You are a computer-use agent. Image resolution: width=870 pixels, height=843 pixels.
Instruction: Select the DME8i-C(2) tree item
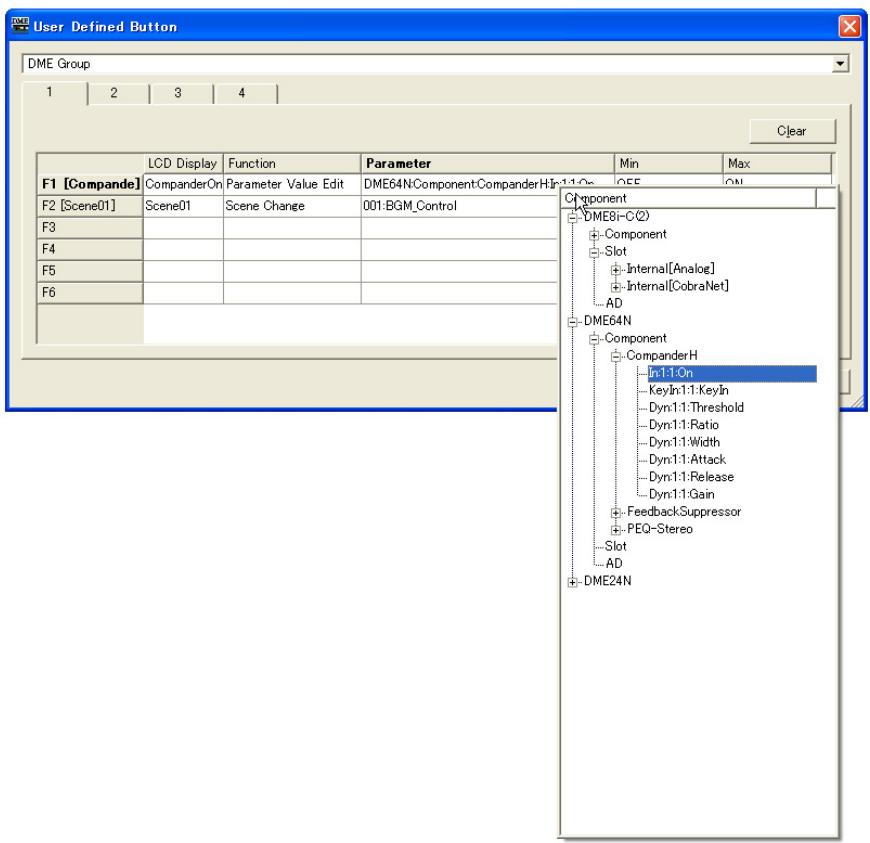[616, 216]
